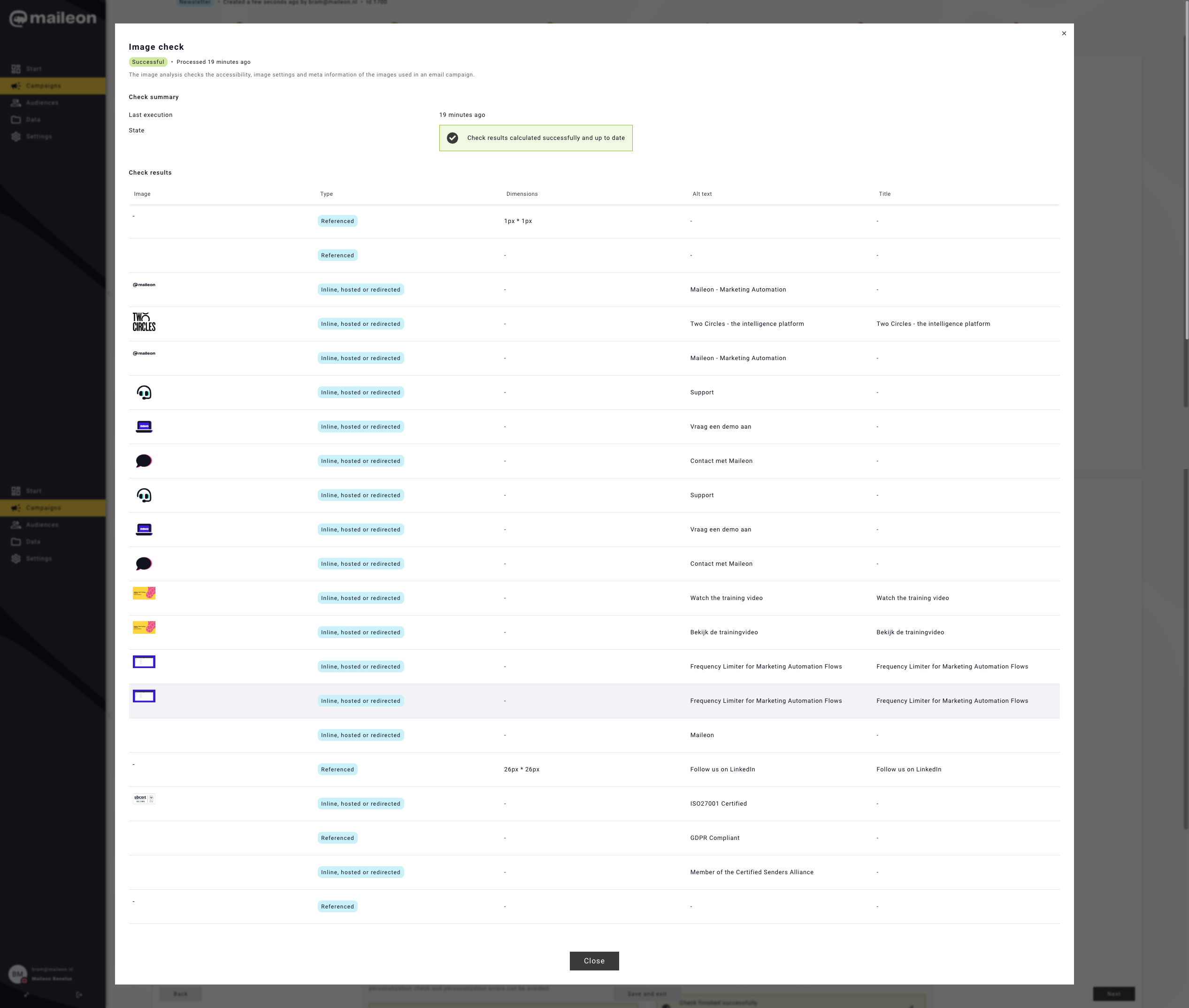Click the check mark icon in State box
Image resolution: width=1189 pixels, height=1008 pixels.
click(453, 138)
